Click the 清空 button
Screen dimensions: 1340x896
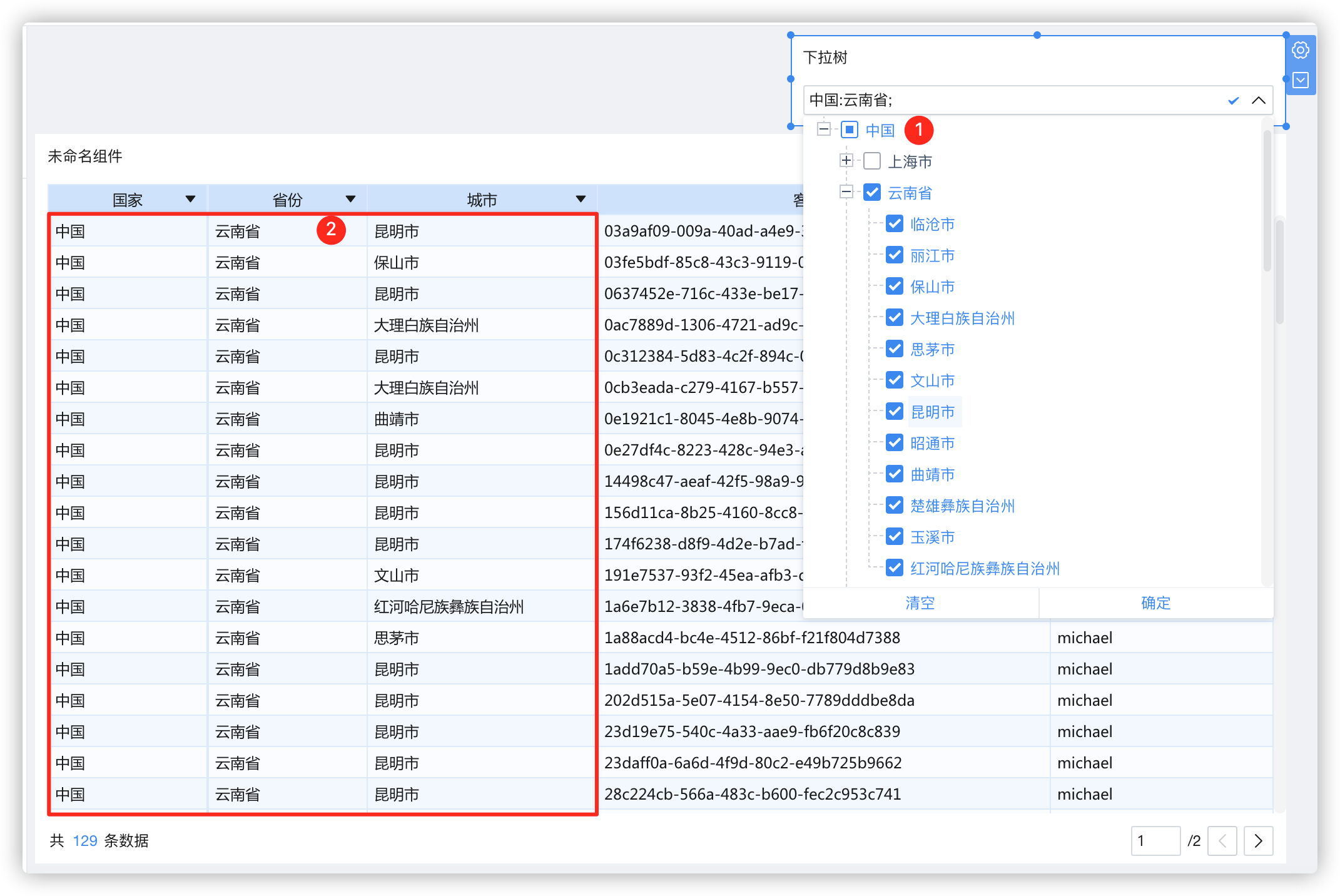920,603
